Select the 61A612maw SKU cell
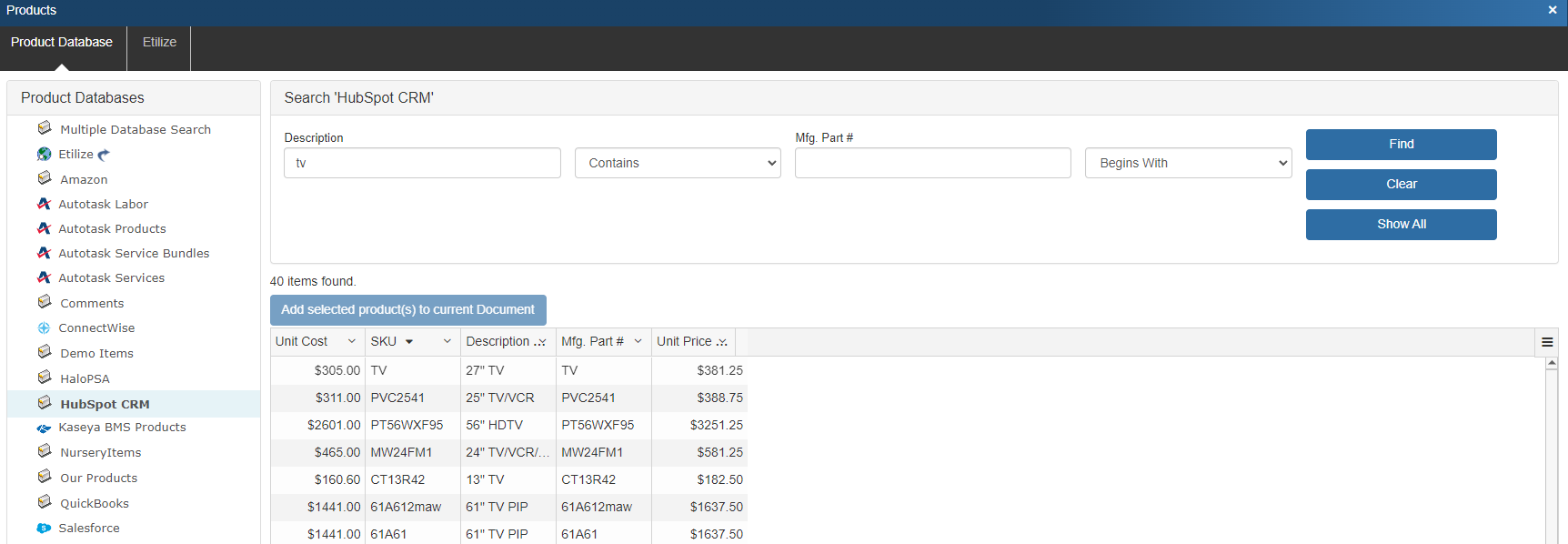The width and height of the screenshot is (1568, 544). click(413, 507)
